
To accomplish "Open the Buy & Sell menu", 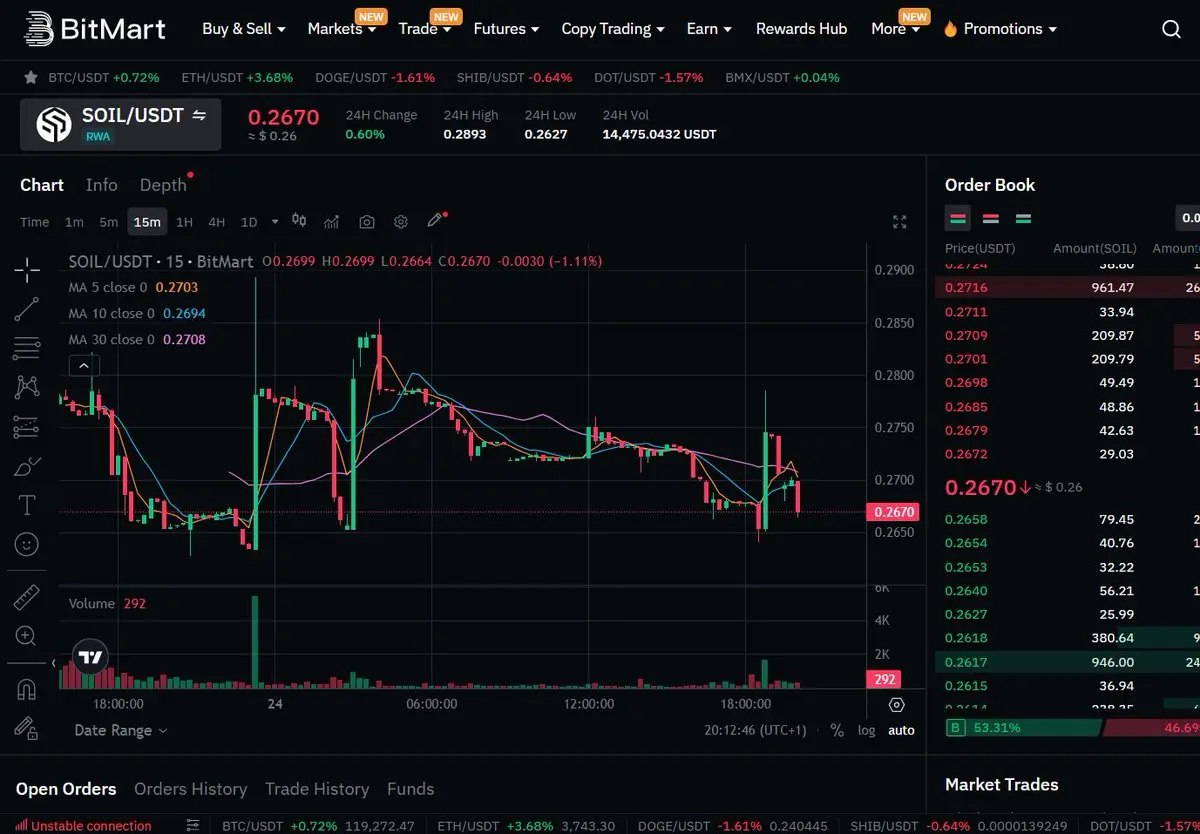I will [243, 29].
